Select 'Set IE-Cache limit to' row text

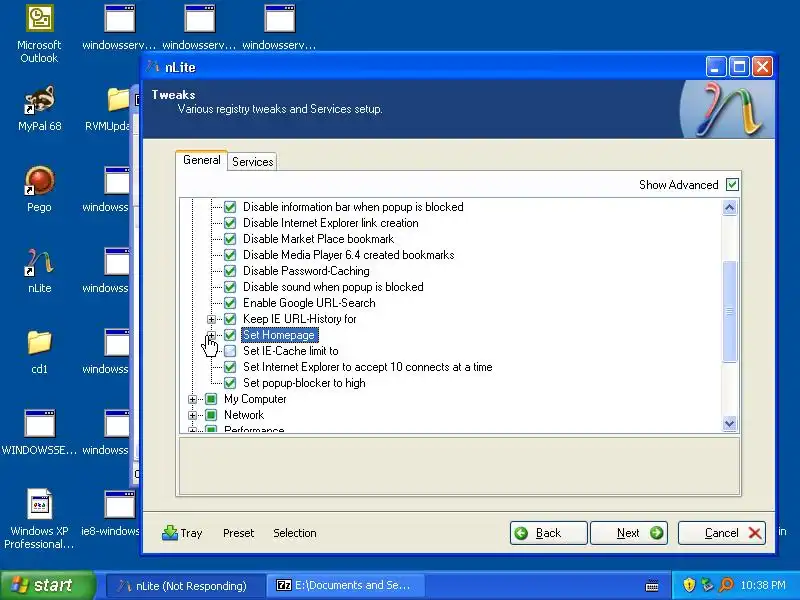coord(291,351)
